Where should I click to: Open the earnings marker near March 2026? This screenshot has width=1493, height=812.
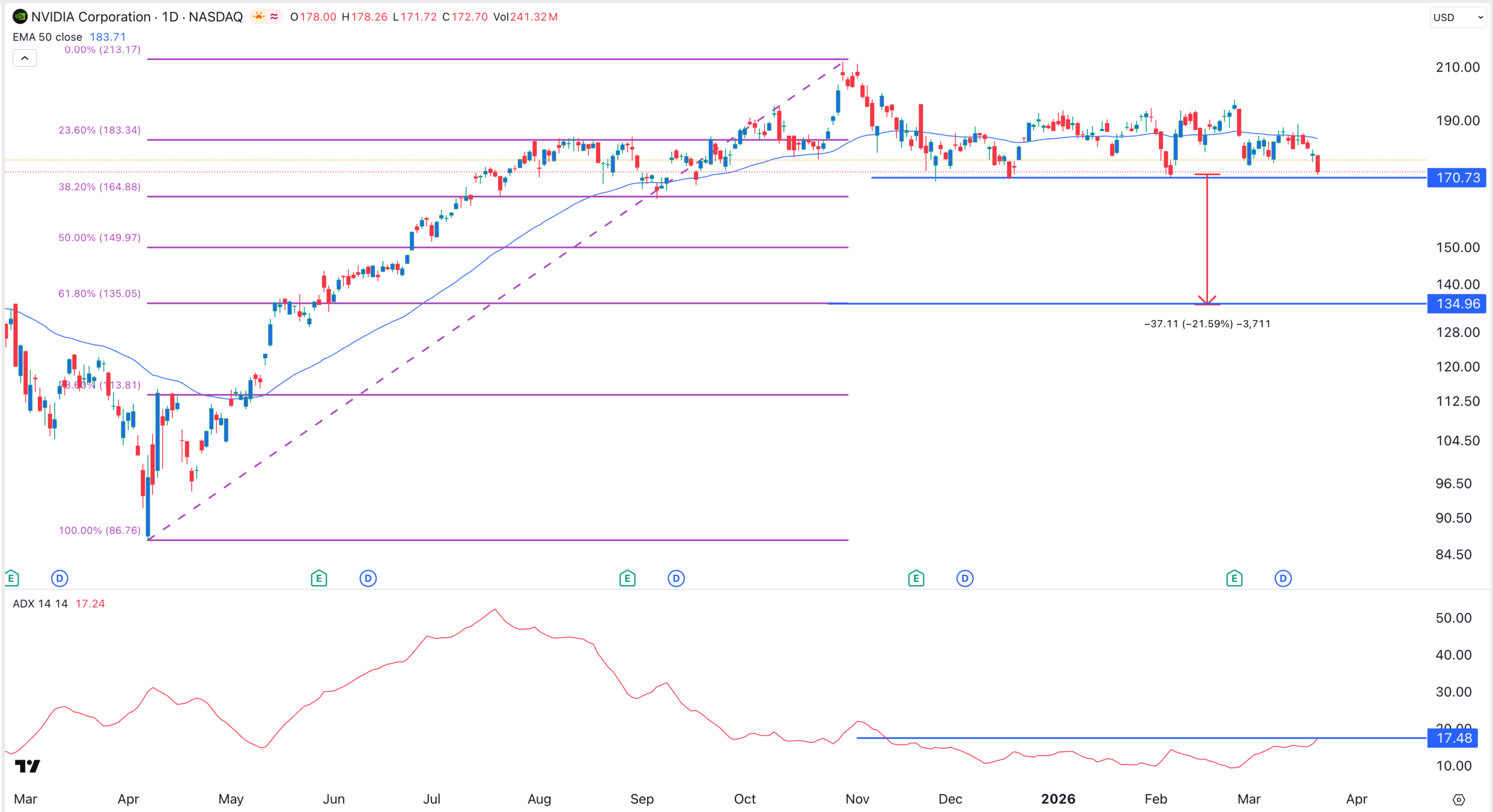click(1234, 578)
